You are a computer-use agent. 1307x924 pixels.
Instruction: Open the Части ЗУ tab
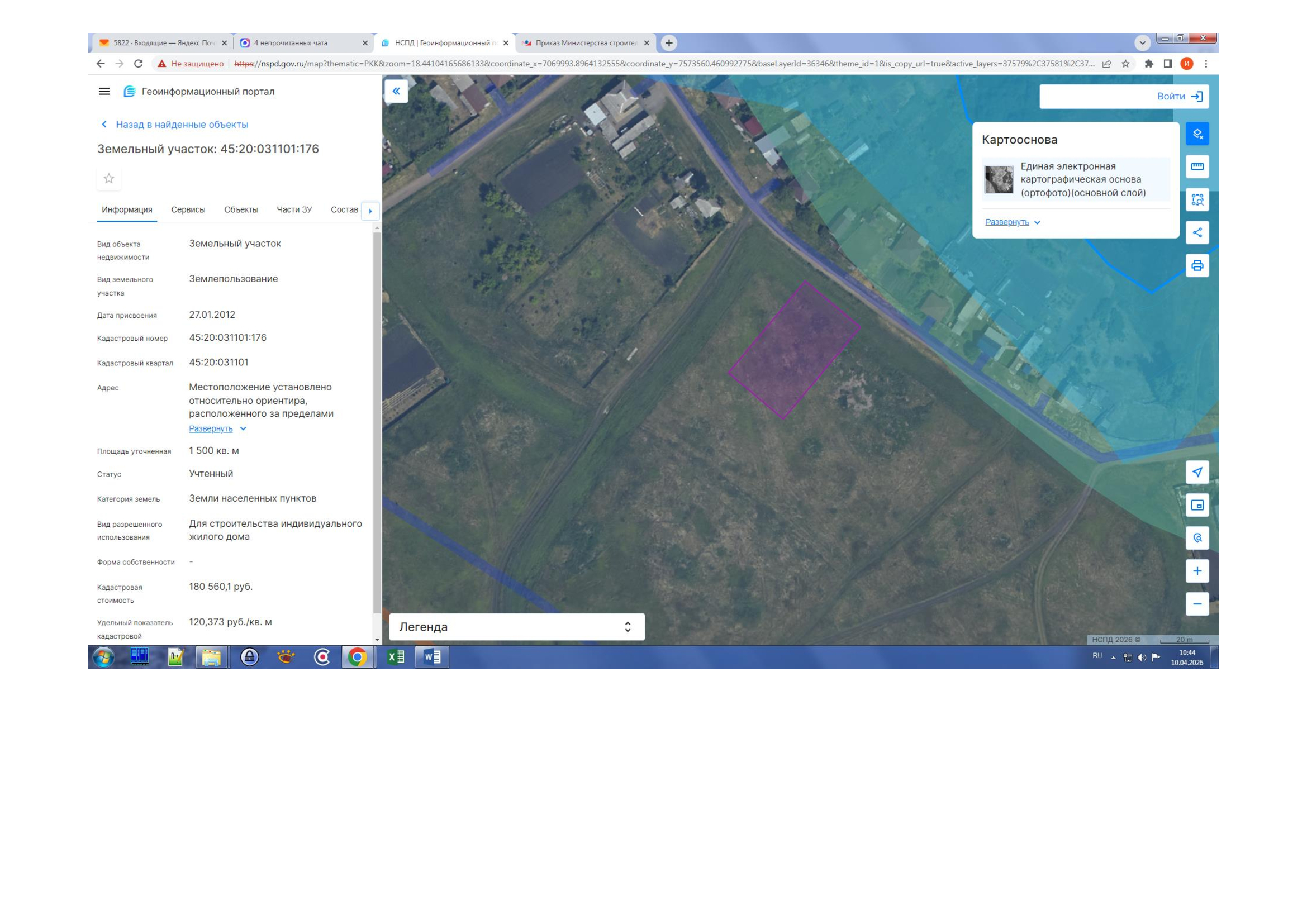(x=294, y=209)
